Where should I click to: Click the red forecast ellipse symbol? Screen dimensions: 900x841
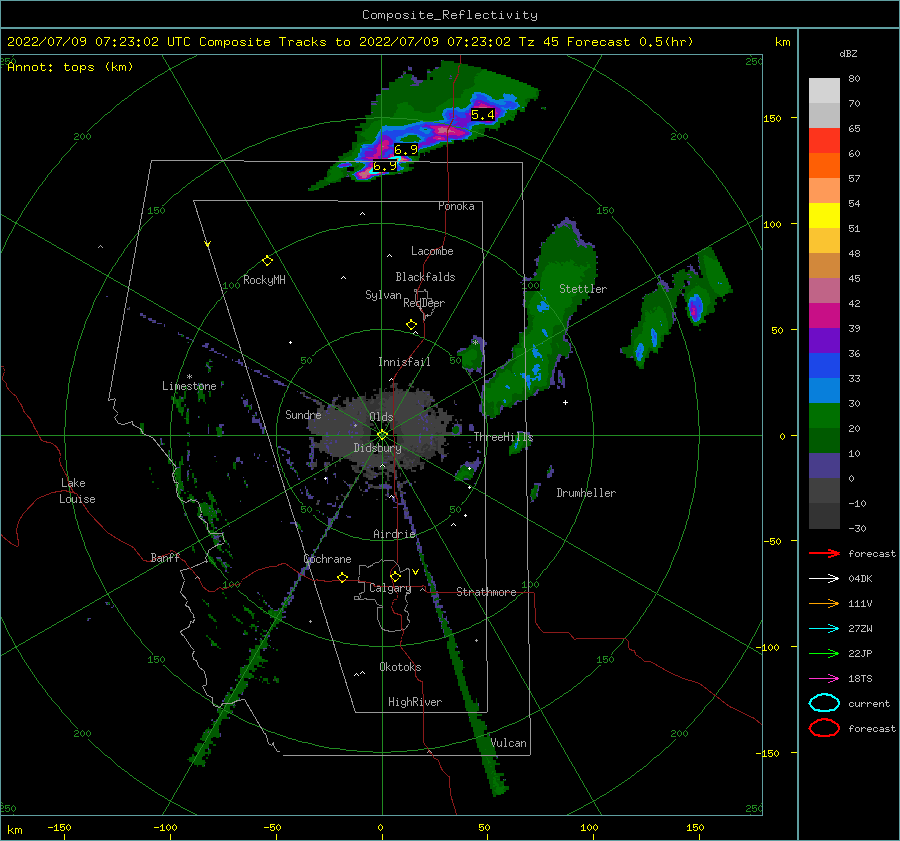point(824,728)
